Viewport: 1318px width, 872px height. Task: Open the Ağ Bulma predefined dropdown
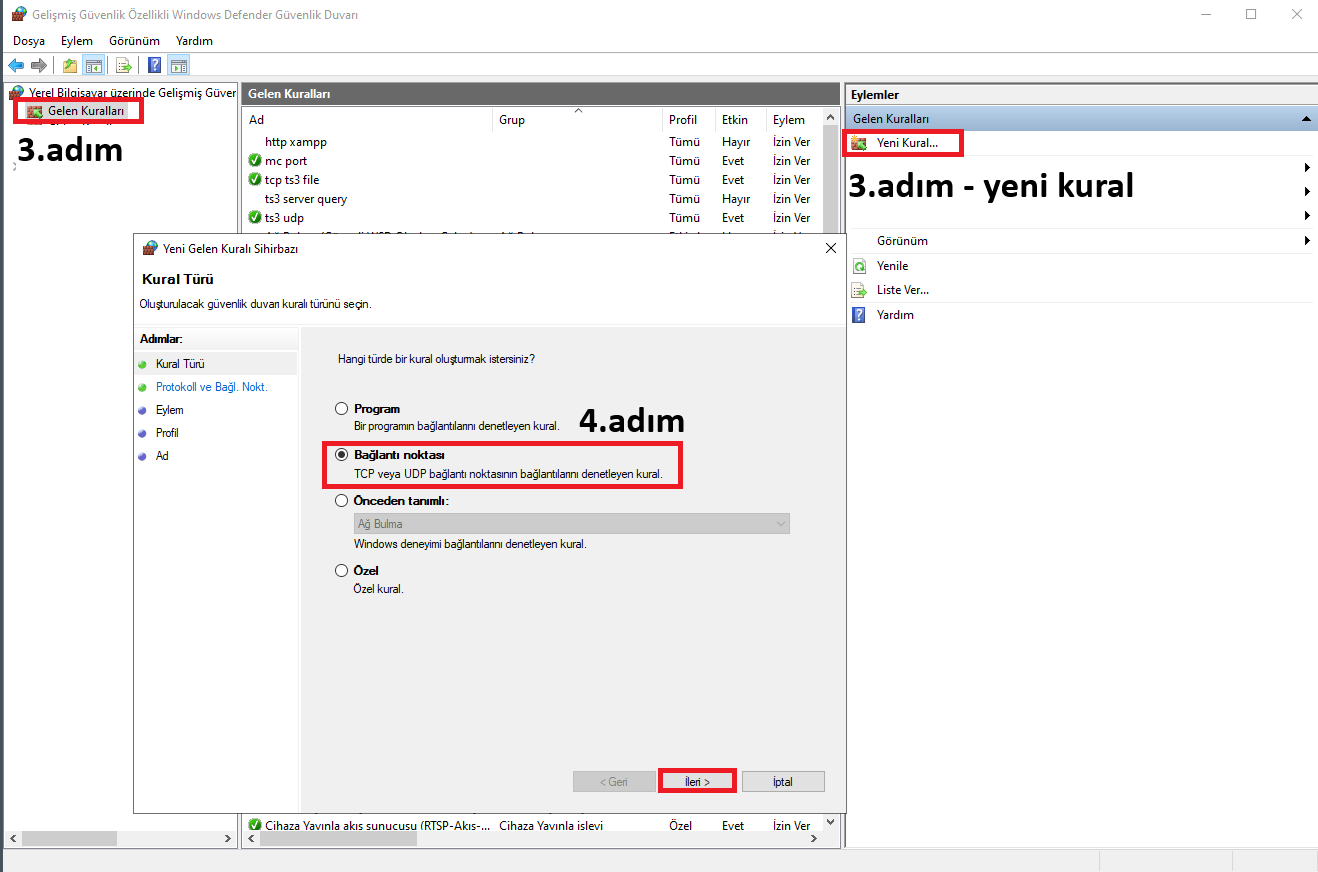click(572, 524)
